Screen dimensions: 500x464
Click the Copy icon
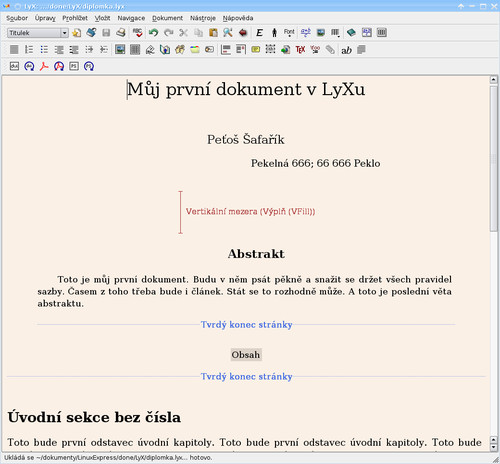click(x=199, y=33)
